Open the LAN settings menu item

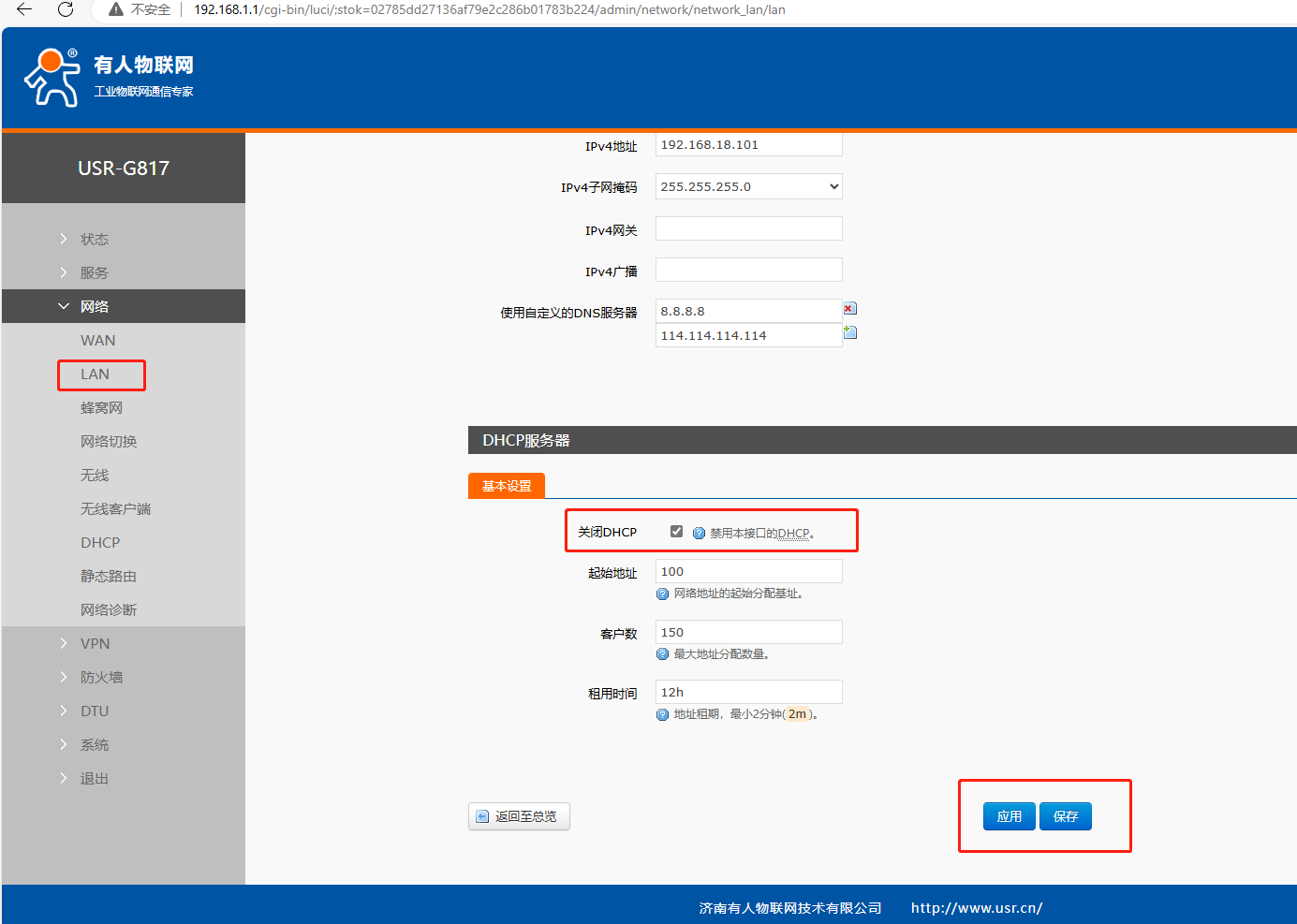tap(96, 374)
